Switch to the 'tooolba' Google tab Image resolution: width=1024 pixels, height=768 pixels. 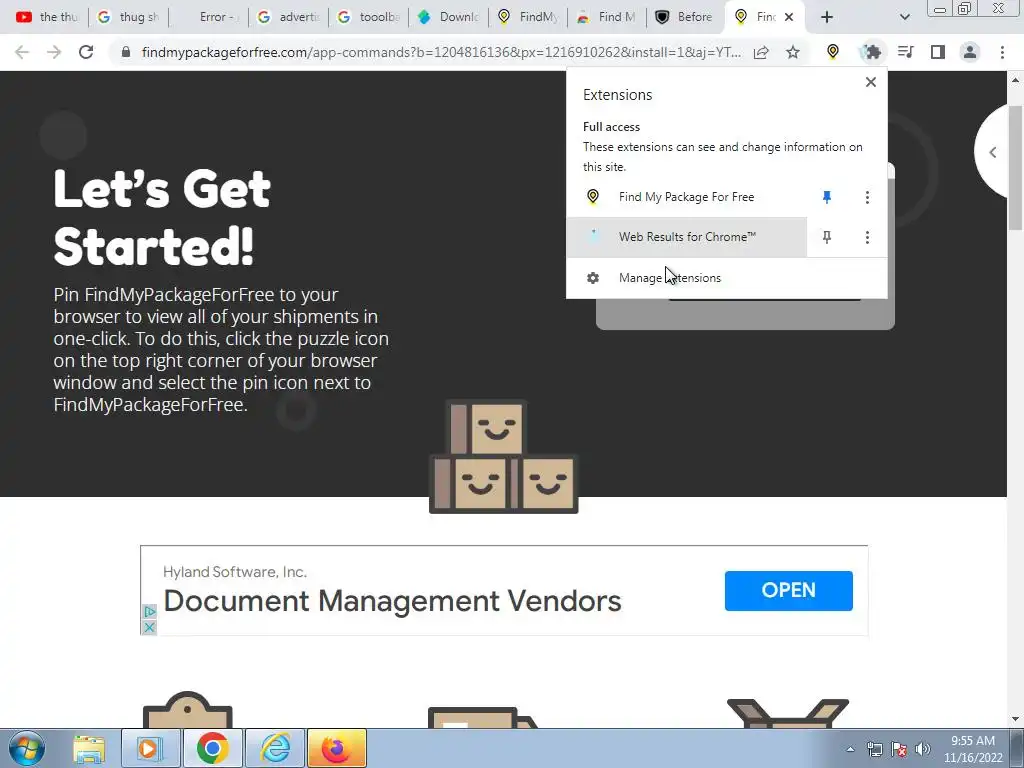coord(368,17)
